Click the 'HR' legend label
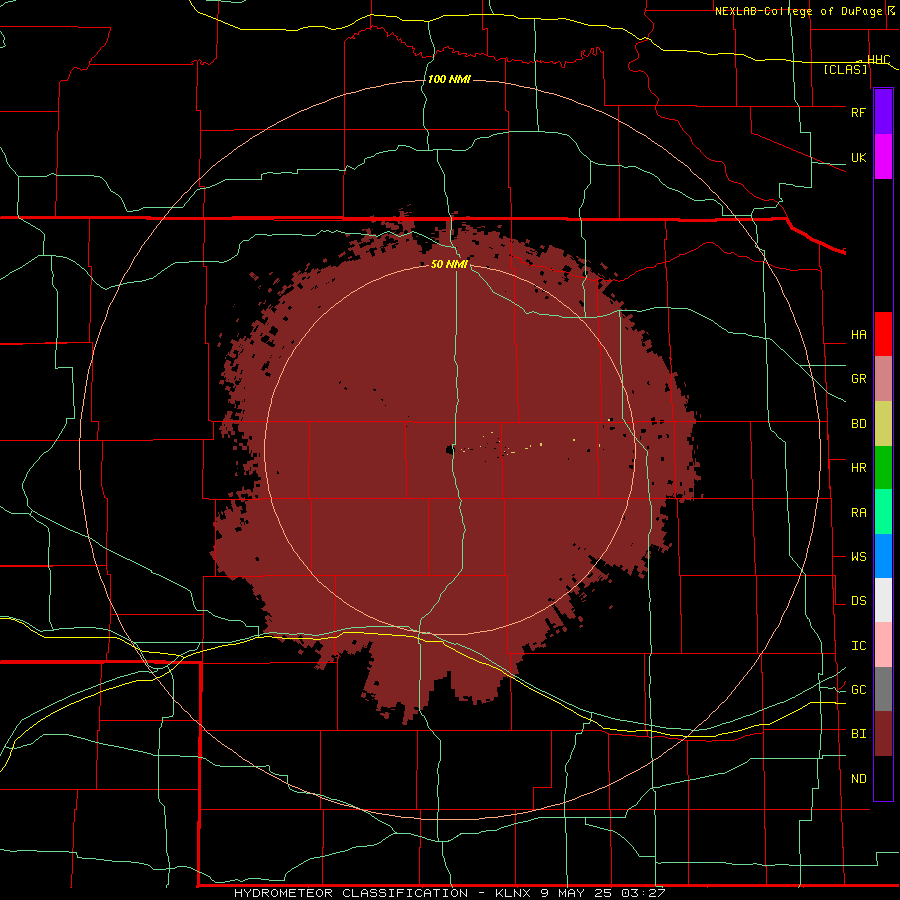The width and height of the screenshot is (900, 900). point(858,468)
